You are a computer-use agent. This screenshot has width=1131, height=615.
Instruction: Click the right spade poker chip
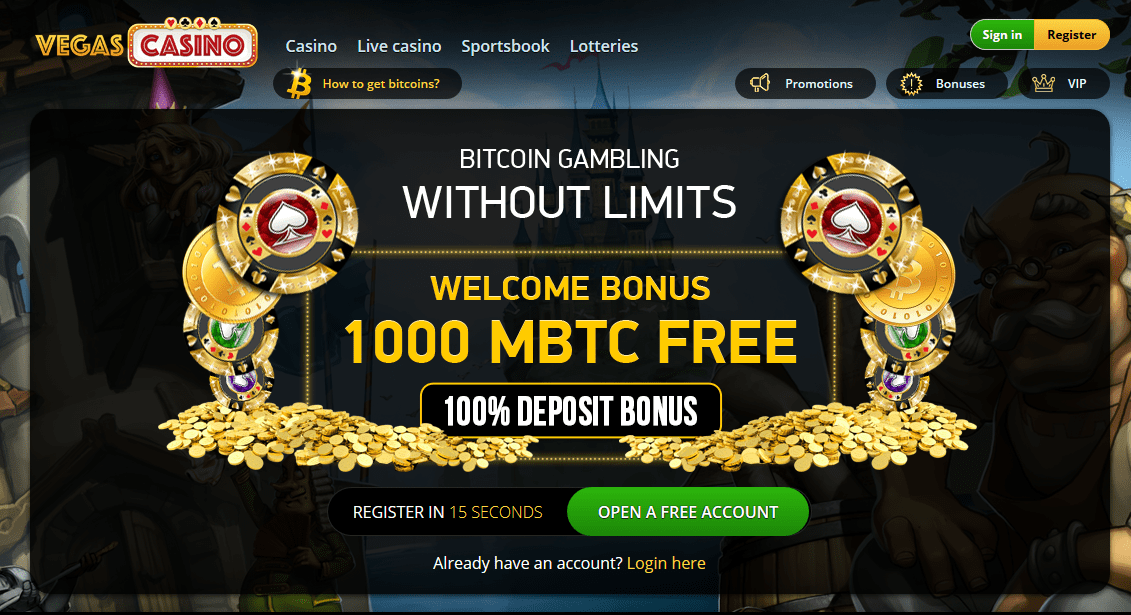[x=851, y=222]
